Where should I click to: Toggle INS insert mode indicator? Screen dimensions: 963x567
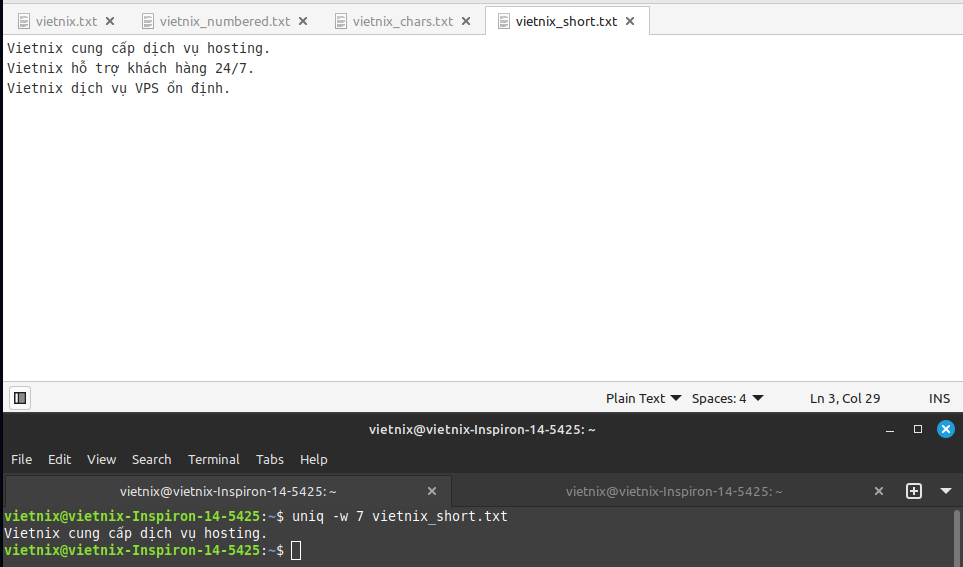coord(939,398)
